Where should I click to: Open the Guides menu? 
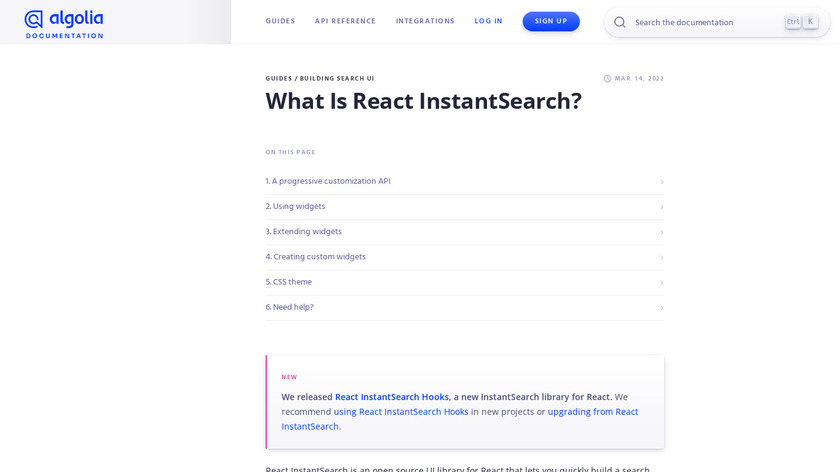[280, 21]
